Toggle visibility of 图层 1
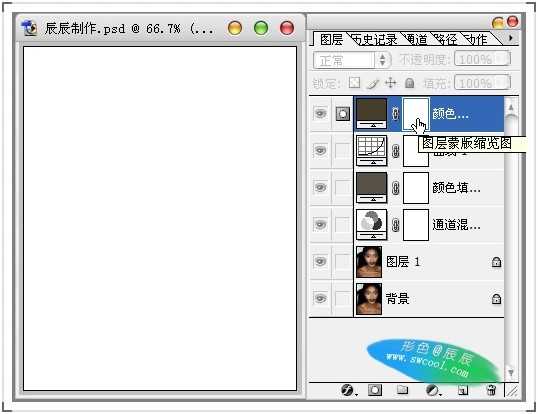The width and height of the screenshot is (538, 414). pyautogui.click(x=320, y=261)
